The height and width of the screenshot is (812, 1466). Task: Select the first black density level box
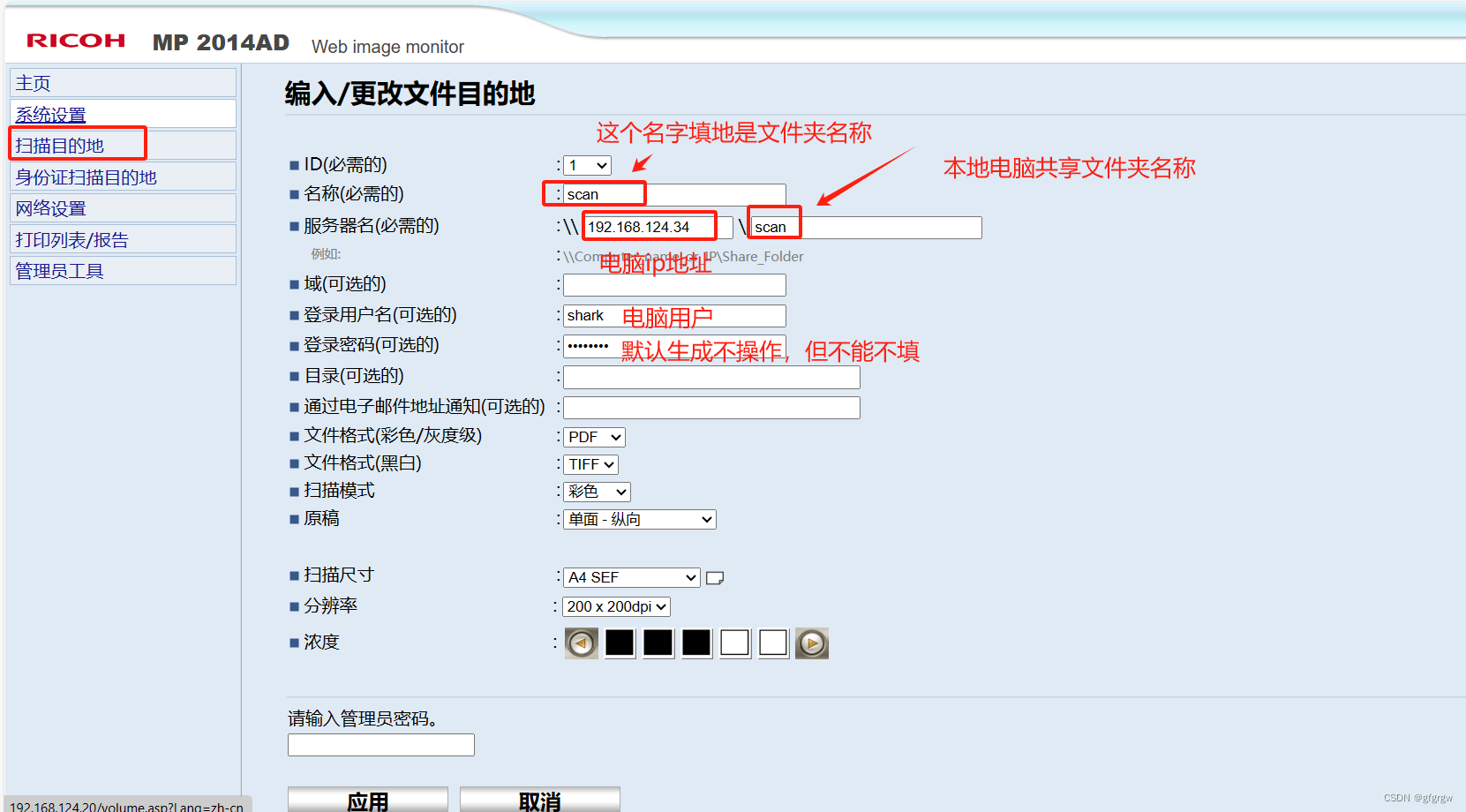[620, 643]
